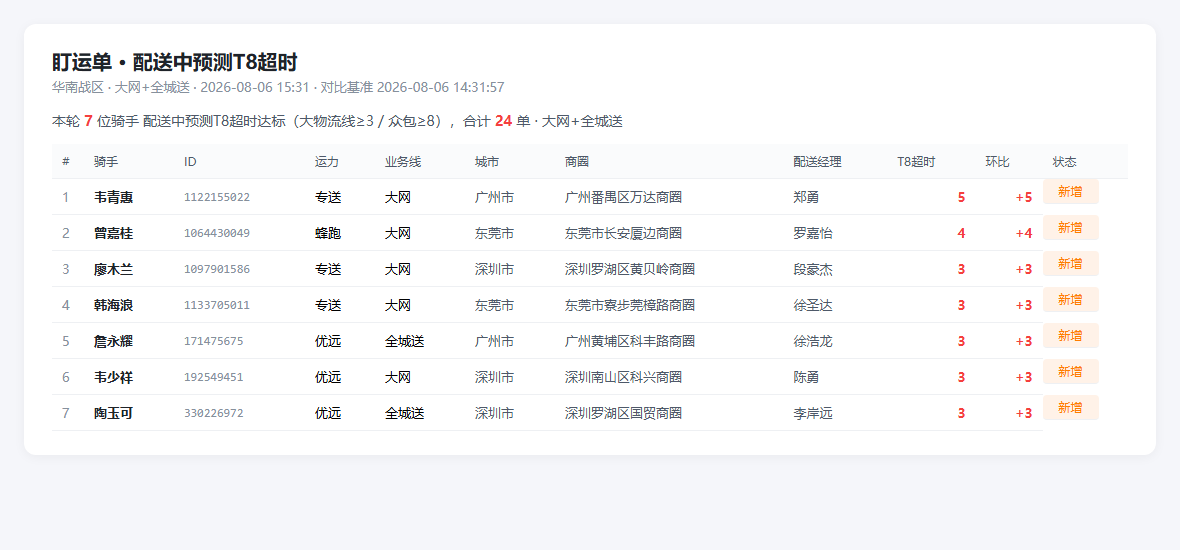The width and height of the screenshot is (1180, 550).
Task: Click 全城送 business line for 陶玉可
Action: tap(404, 414)
